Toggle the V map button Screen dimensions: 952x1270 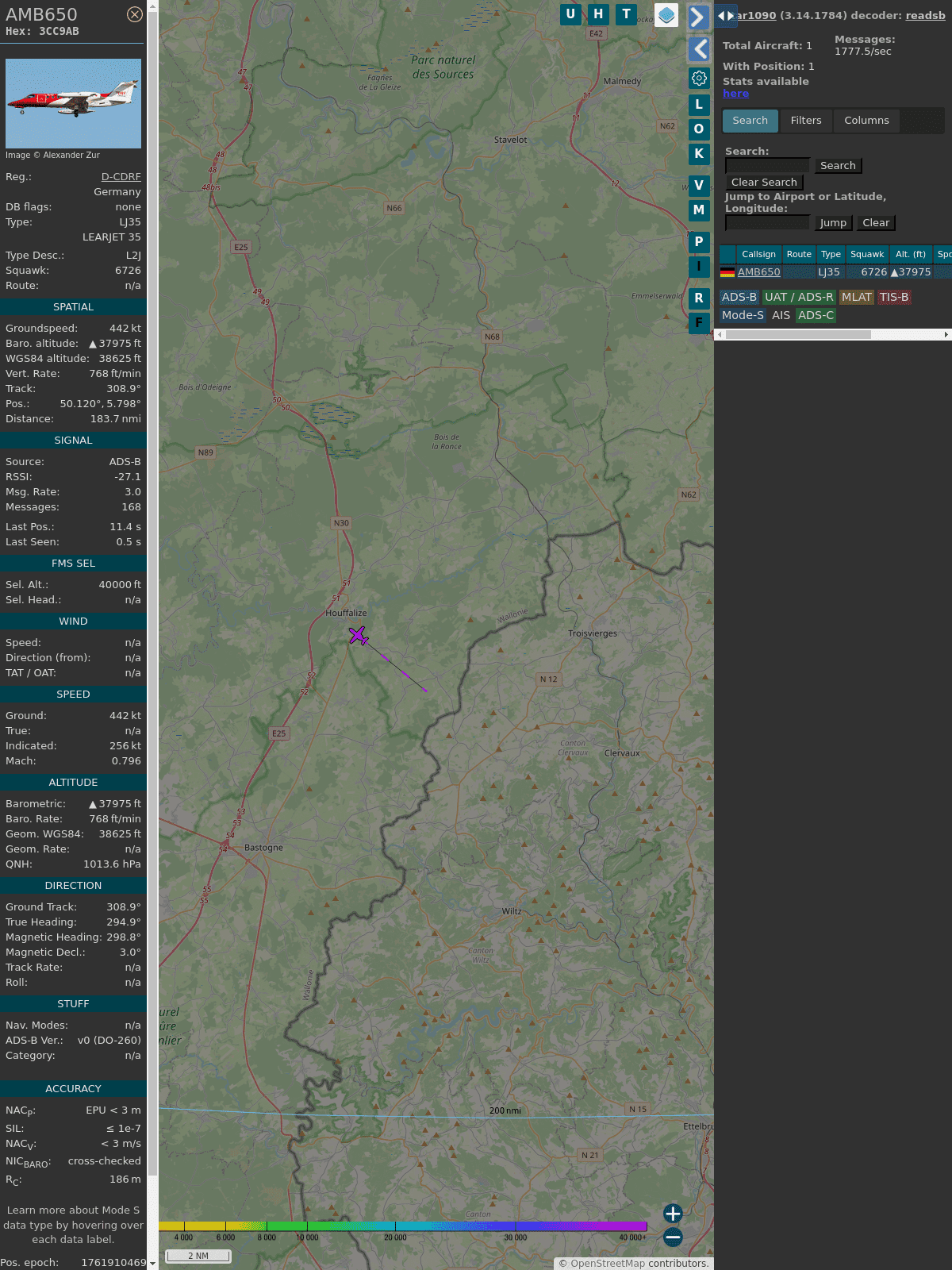pos(699,186)
